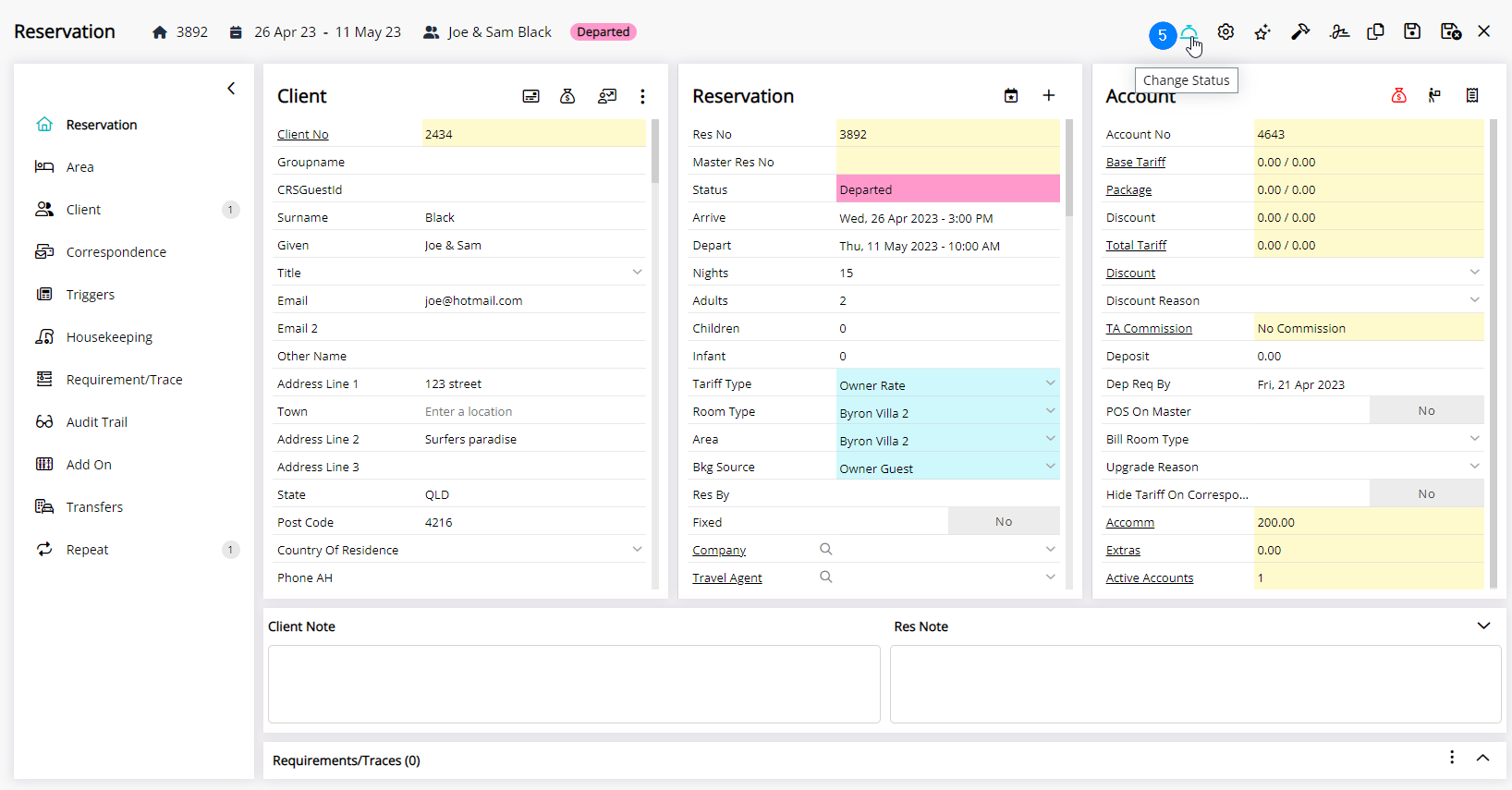1512x790 pixels.
Task: Toggle the Fixed switch currently set to No
Action: (1003, 522)
